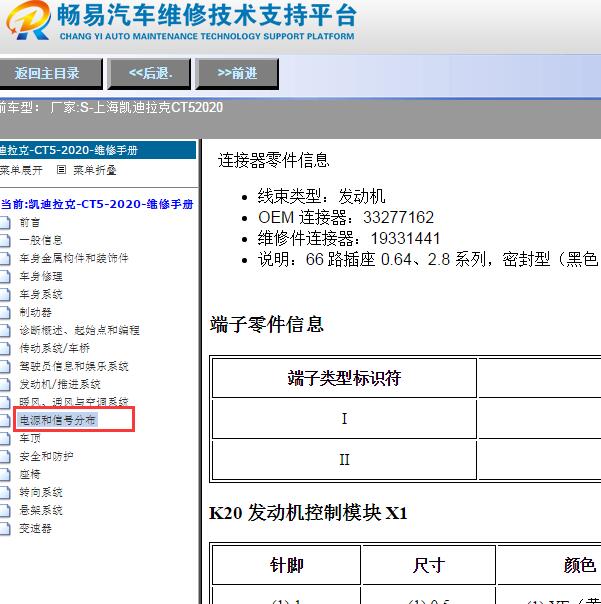Click 针脚 column header
The image size is (601, 604).
click(287, 565)
